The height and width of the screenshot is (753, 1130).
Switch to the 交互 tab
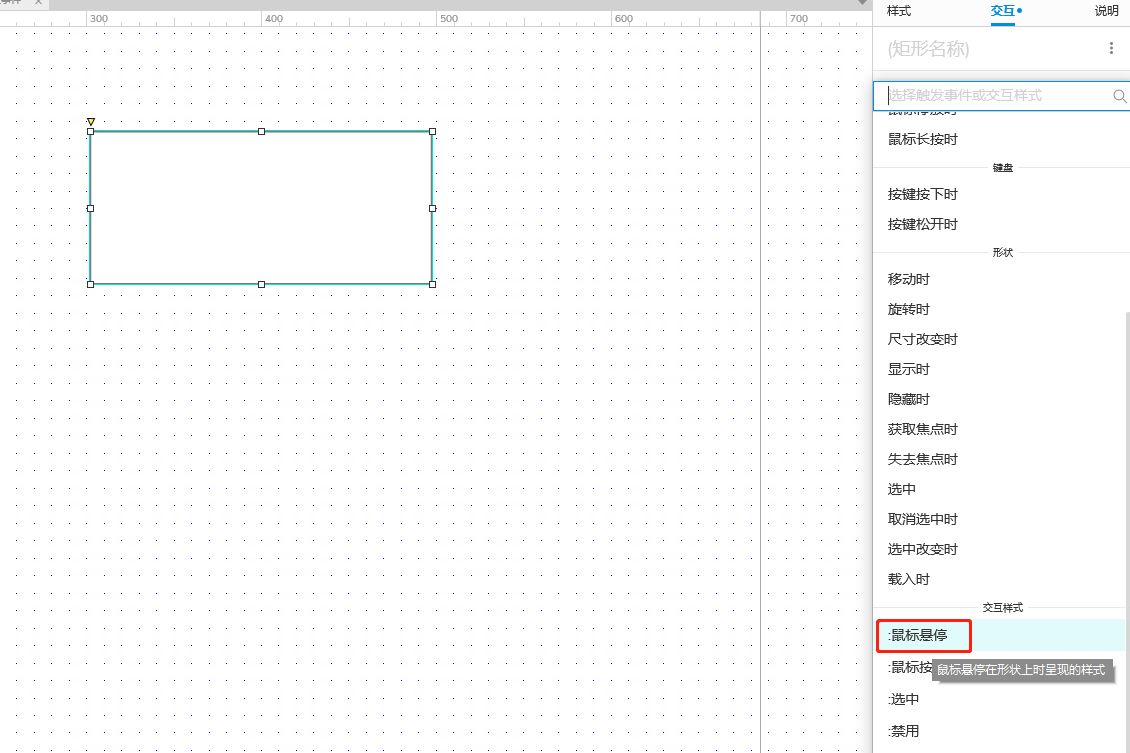[1002, 11]
